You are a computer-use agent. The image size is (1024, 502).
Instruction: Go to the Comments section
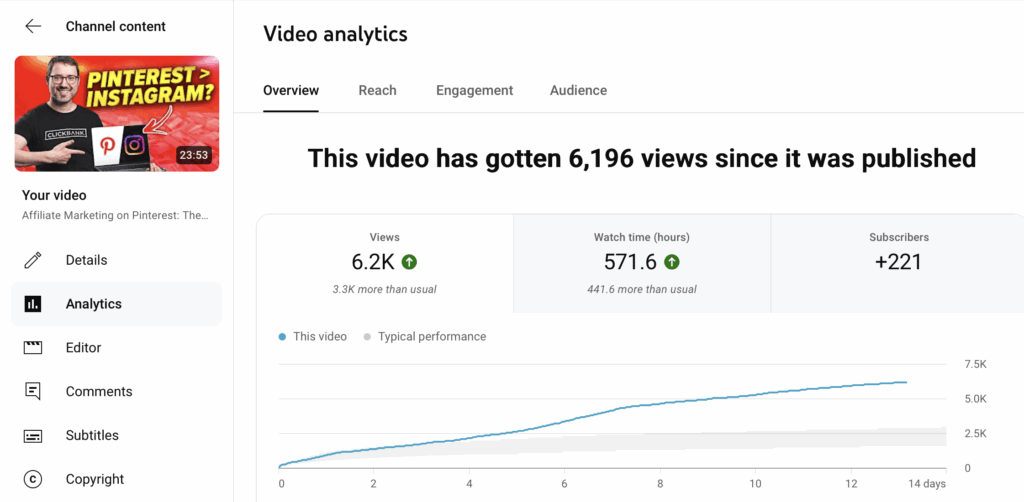click(116, 391)
